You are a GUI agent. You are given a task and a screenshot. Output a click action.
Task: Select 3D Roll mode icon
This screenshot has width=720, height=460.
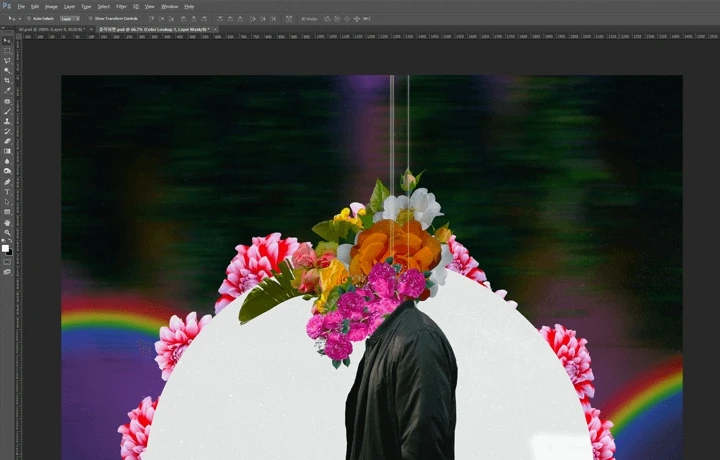337,19
